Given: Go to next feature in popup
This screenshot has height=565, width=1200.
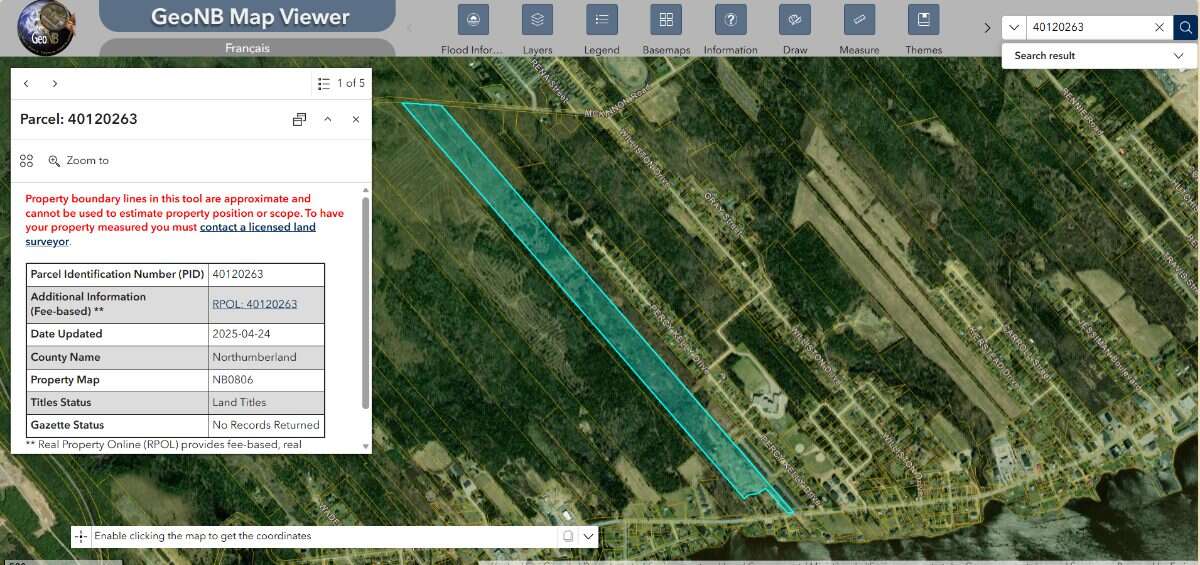Looking at the screenshot, I should (55, 84).
